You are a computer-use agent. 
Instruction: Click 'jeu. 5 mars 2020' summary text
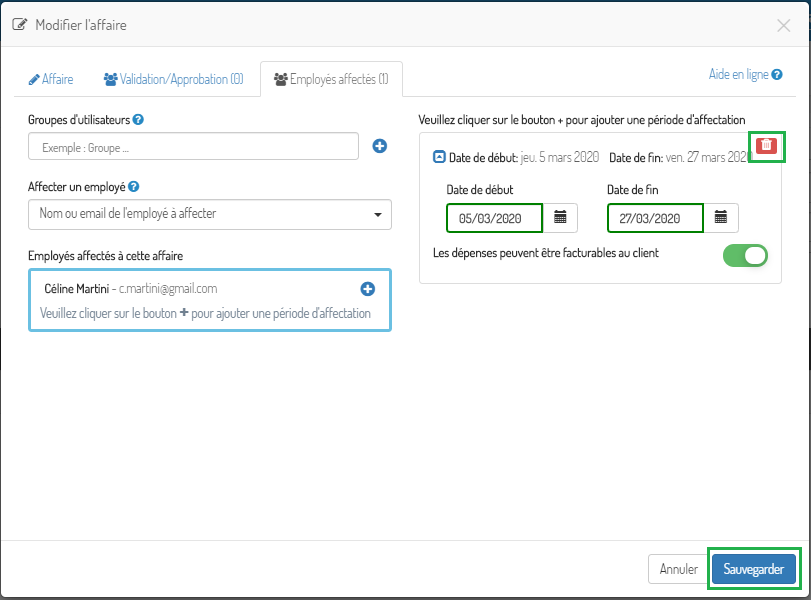click(560, 157)
